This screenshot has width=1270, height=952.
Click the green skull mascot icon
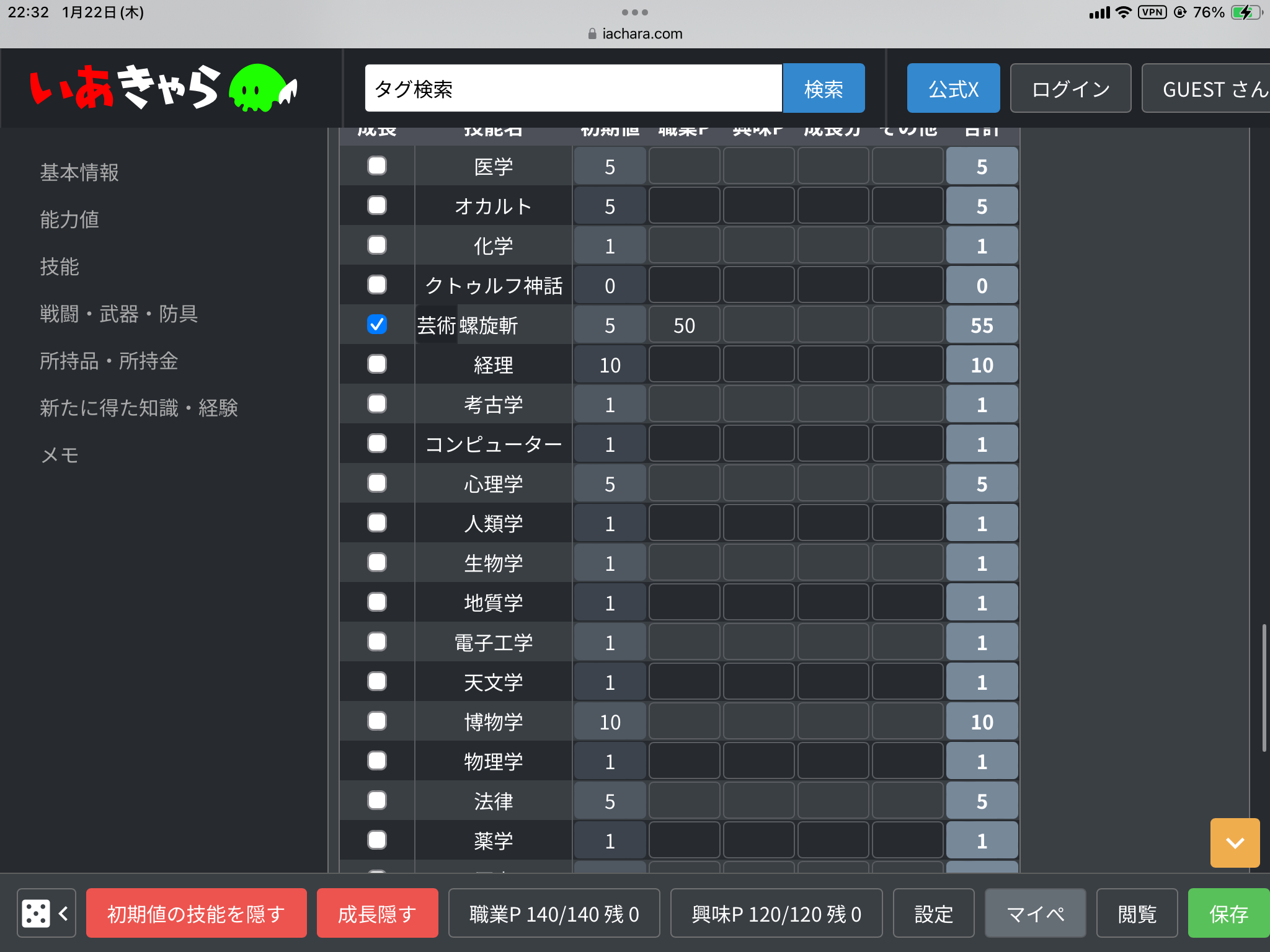point(258,88)
